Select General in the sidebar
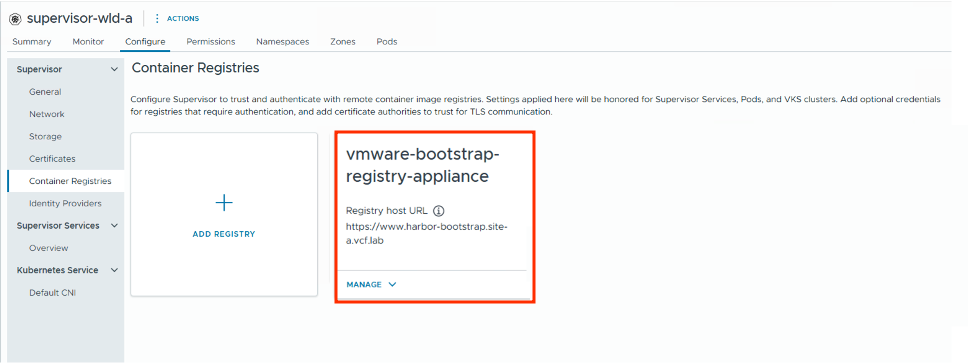The image size is (968, 363). point(45,92)
